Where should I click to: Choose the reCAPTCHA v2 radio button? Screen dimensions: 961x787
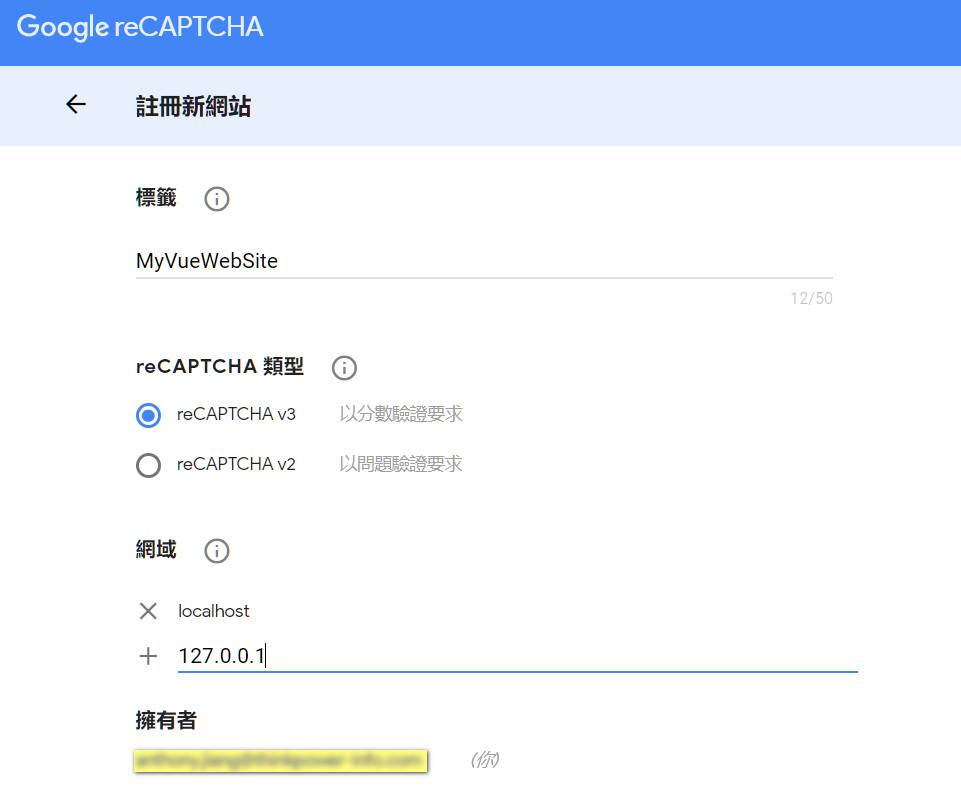point(148,465)
